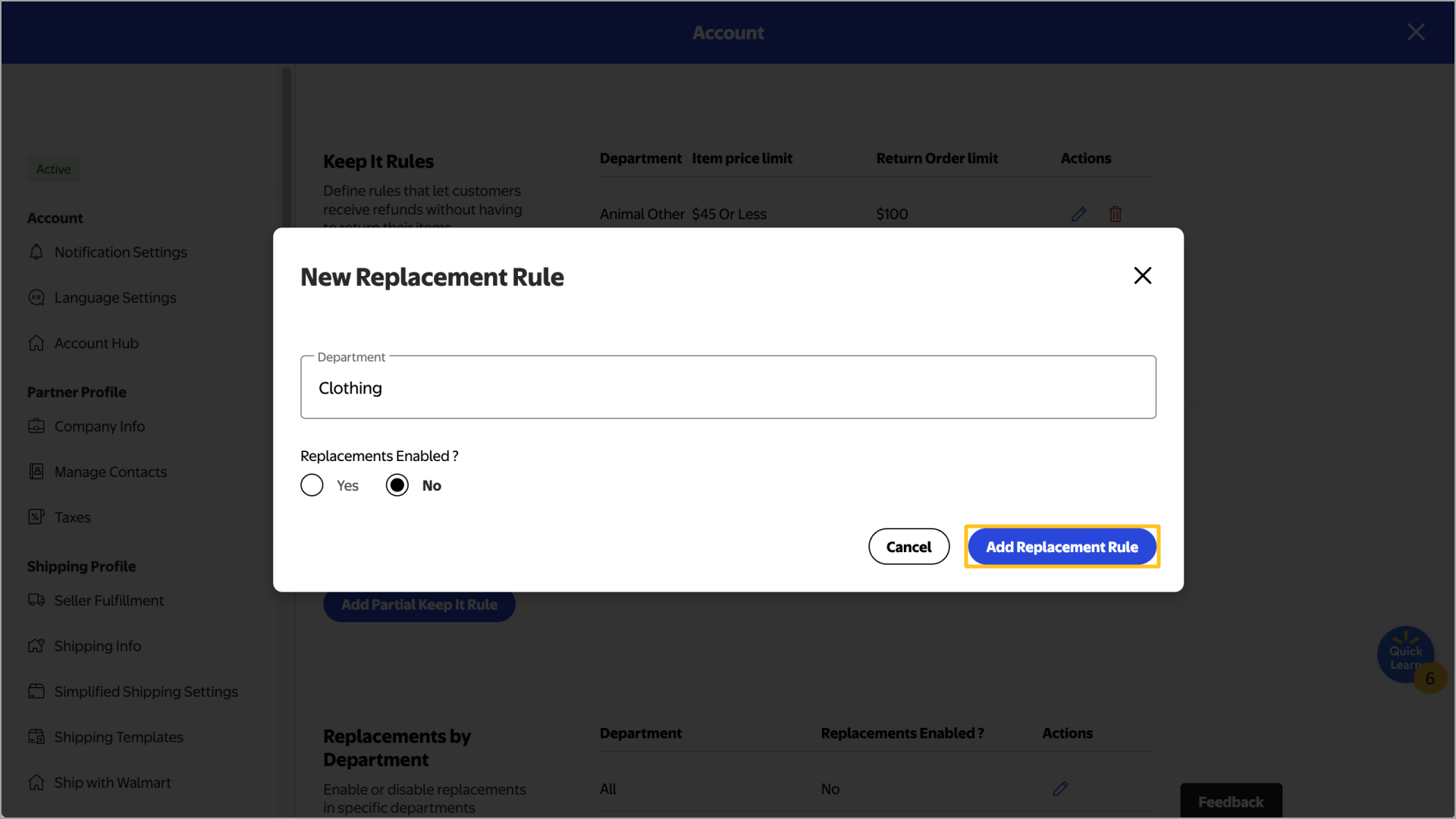This screenshot has height=819, width=1456.
Task: Click the Seller Fulfillment truck icon
Action: click(36, 601)
